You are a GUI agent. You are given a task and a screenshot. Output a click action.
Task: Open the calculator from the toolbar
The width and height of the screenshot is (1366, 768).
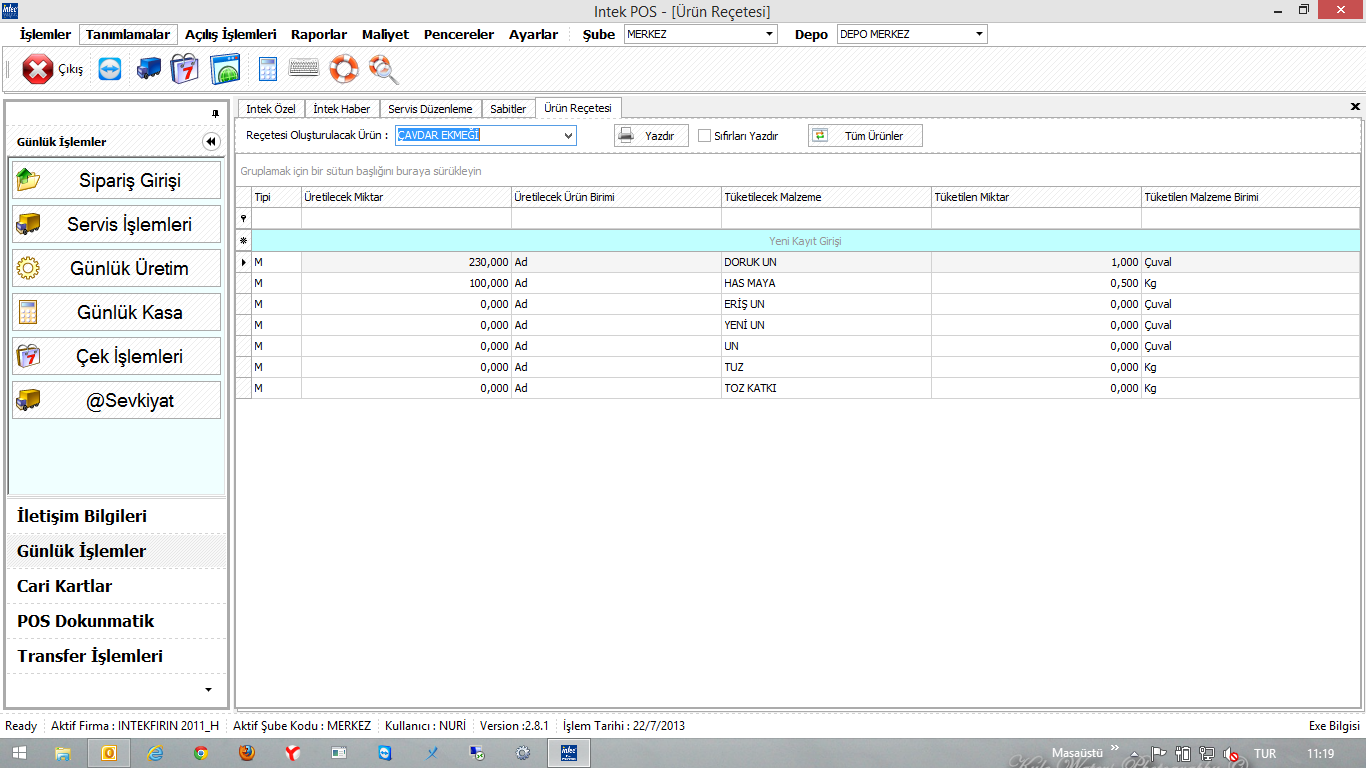tap(267, 69)
